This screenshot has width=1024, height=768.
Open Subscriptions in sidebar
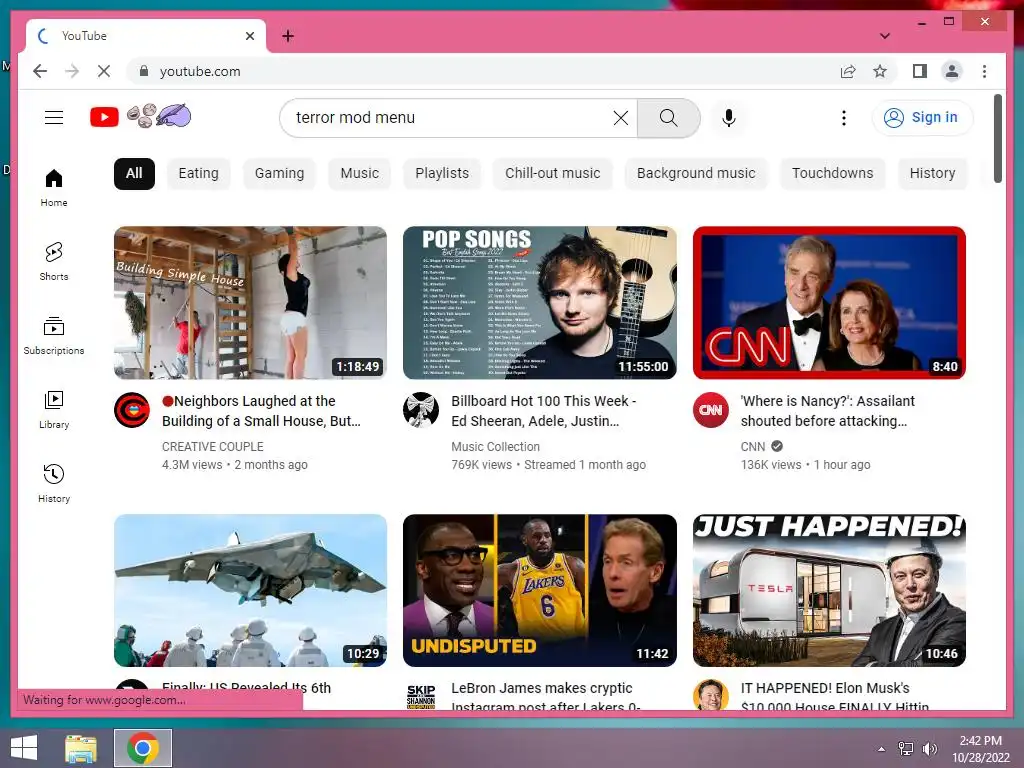[x=54, y=336]
